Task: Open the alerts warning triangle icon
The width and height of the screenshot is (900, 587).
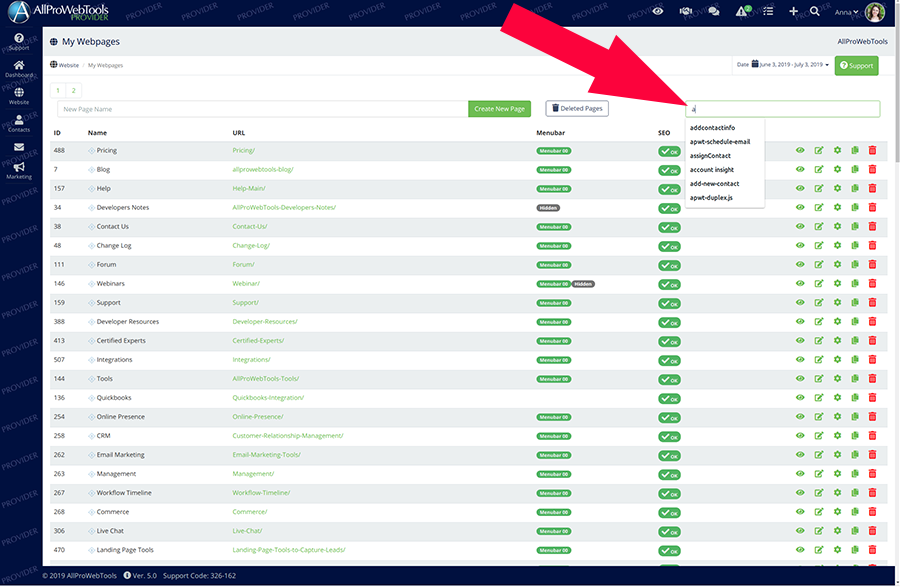Action: coord(743,11)
